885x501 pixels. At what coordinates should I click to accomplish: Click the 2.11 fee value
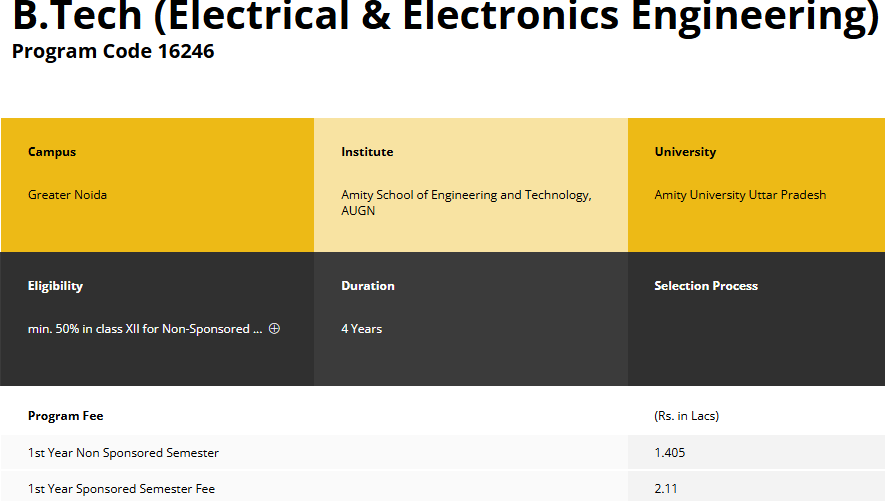point(665,489)
